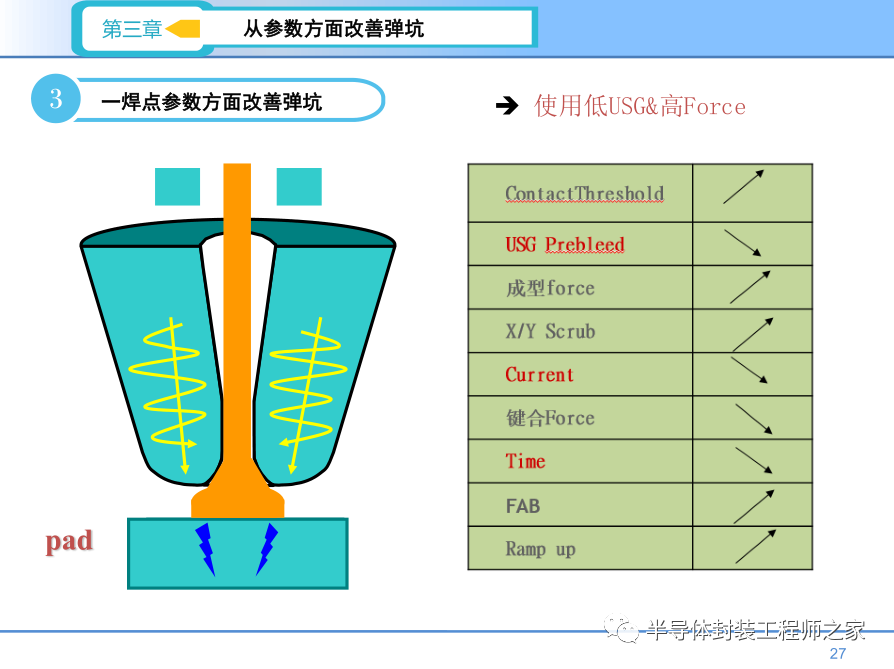Click the WeChat logo in the watermark
Screen dimensions: 894x669
(x=624, y=630)
